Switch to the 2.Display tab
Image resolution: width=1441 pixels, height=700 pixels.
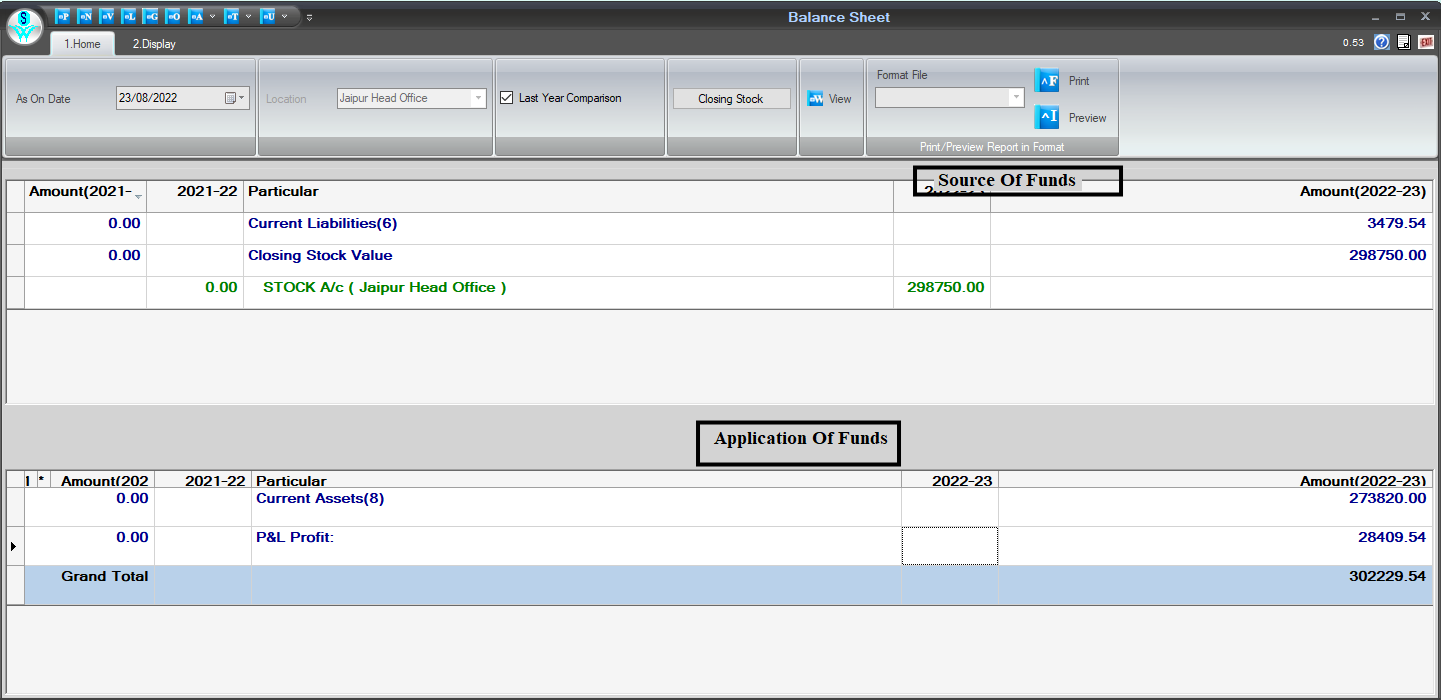pos(154,44)
